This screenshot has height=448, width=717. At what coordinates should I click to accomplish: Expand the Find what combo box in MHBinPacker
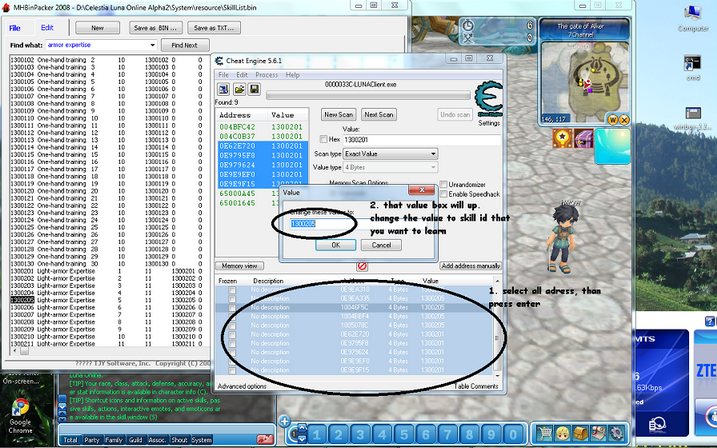click(152, 45)
